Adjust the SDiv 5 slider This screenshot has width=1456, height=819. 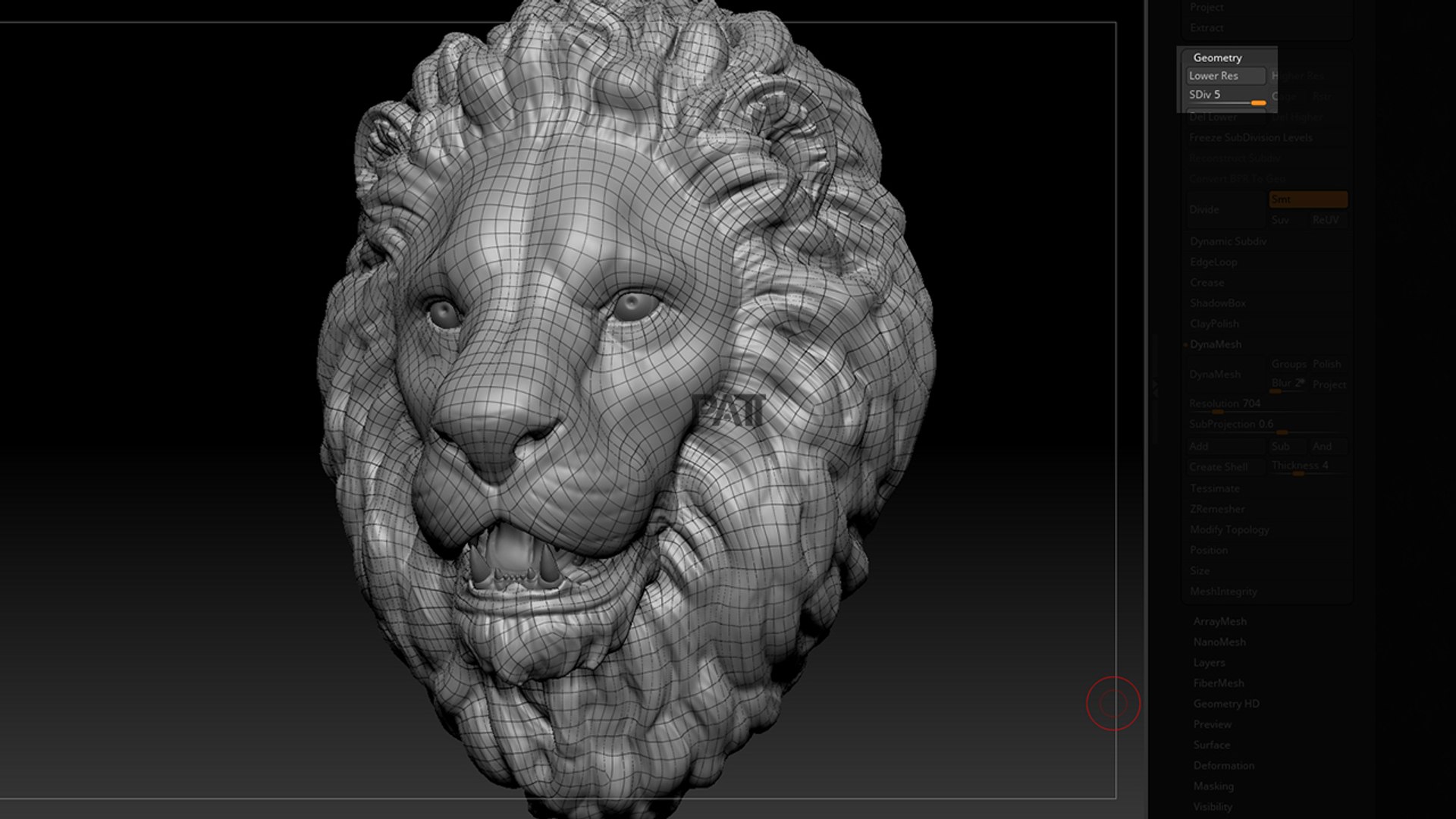(x=1225, y=96)
